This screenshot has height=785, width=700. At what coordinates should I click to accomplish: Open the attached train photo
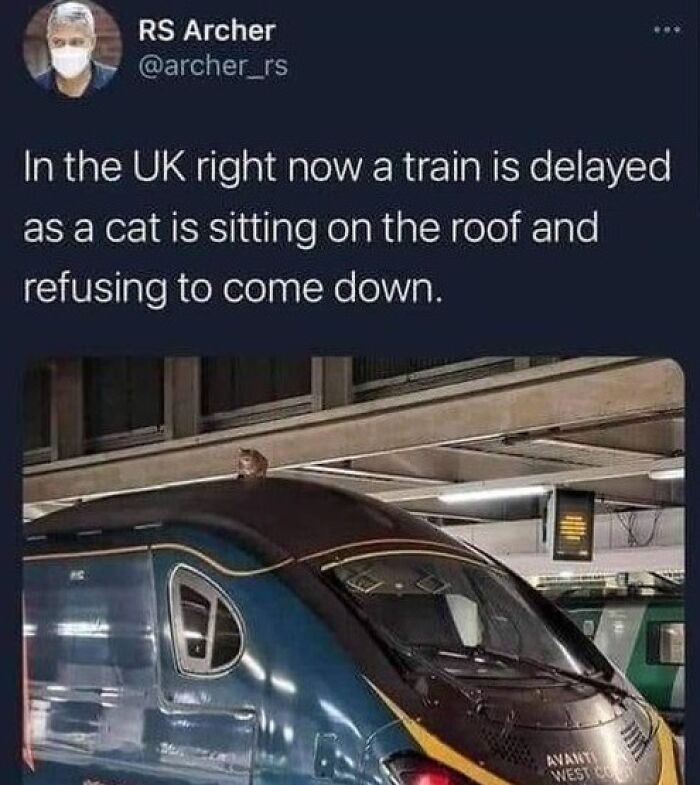pyautogui.click(x=354, y=570)
